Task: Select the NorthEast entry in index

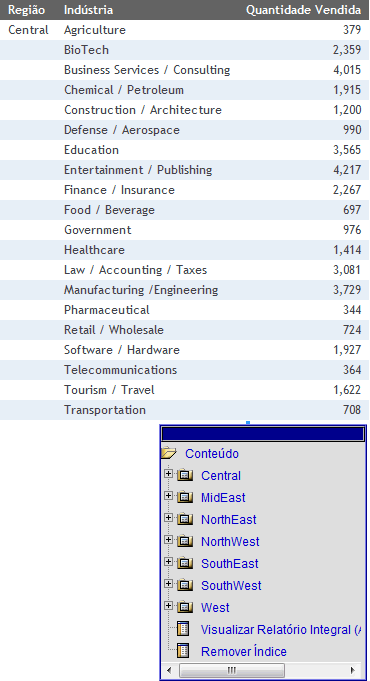Action: pyautogui.click(x=228, y=519)
